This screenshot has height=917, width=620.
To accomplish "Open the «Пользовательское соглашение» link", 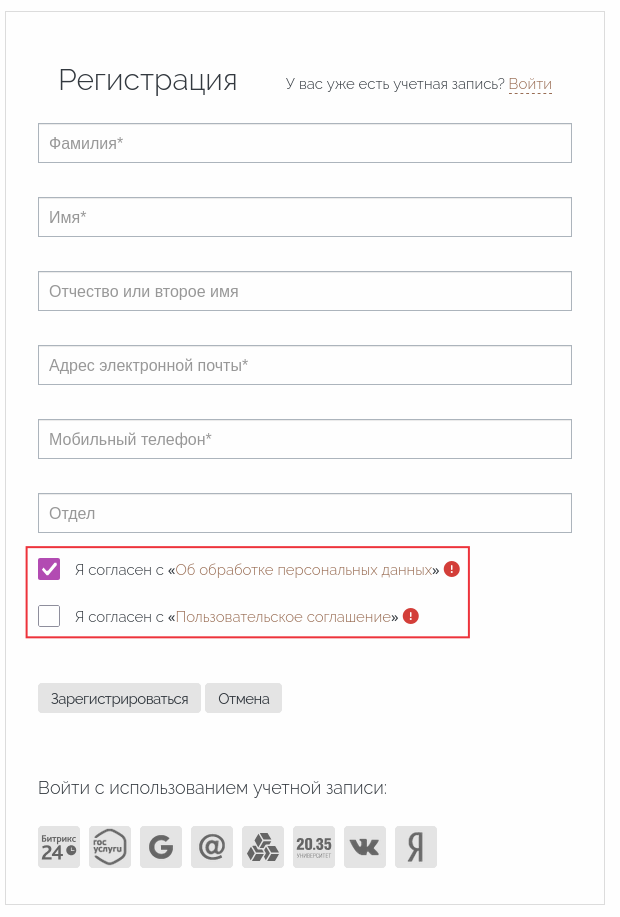I will (283, 617).
